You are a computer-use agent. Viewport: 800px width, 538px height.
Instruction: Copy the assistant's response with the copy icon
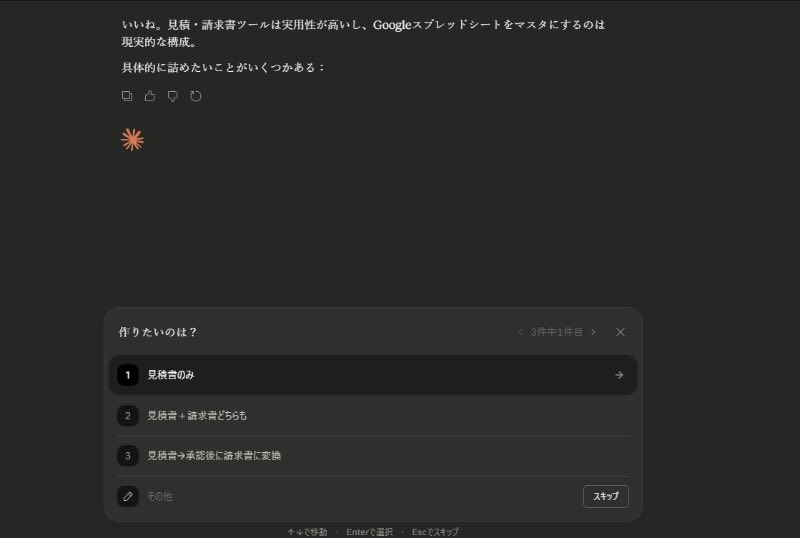(127, 96)
